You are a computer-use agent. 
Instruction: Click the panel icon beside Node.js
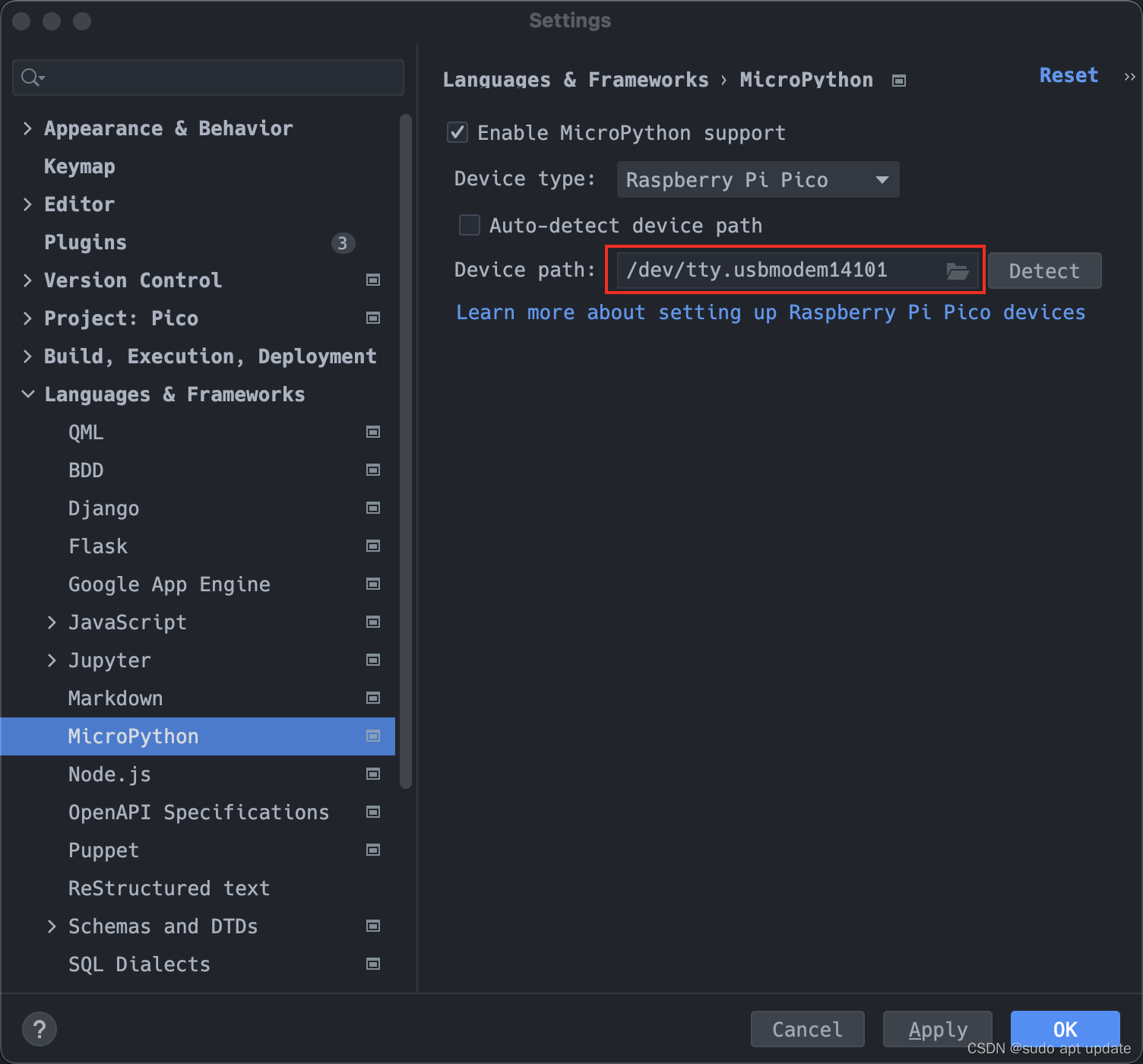373,774
